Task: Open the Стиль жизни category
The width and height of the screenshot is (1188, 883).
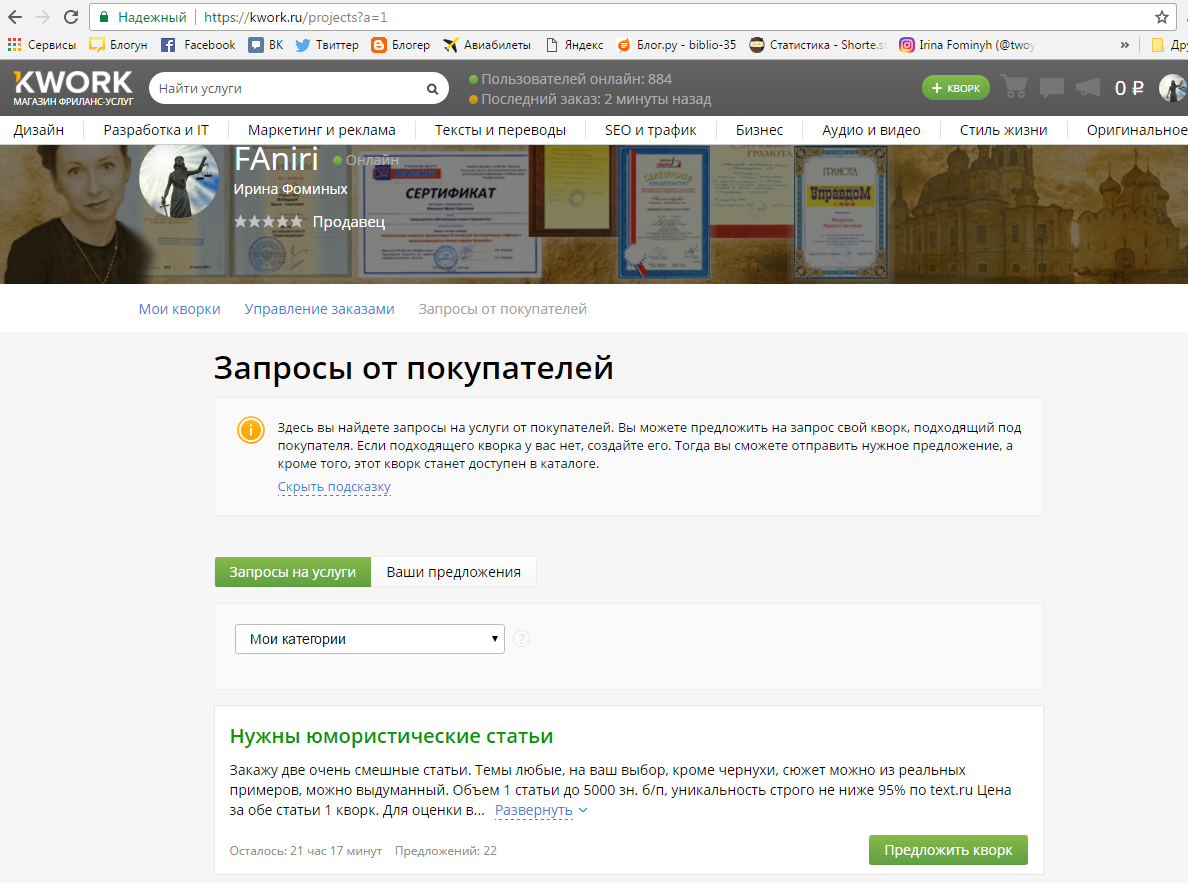Action: point(1003,130)
